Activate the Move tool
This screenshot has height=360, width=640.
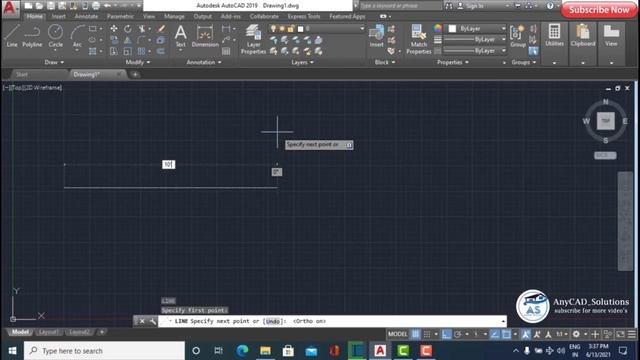tap(114, 29)
